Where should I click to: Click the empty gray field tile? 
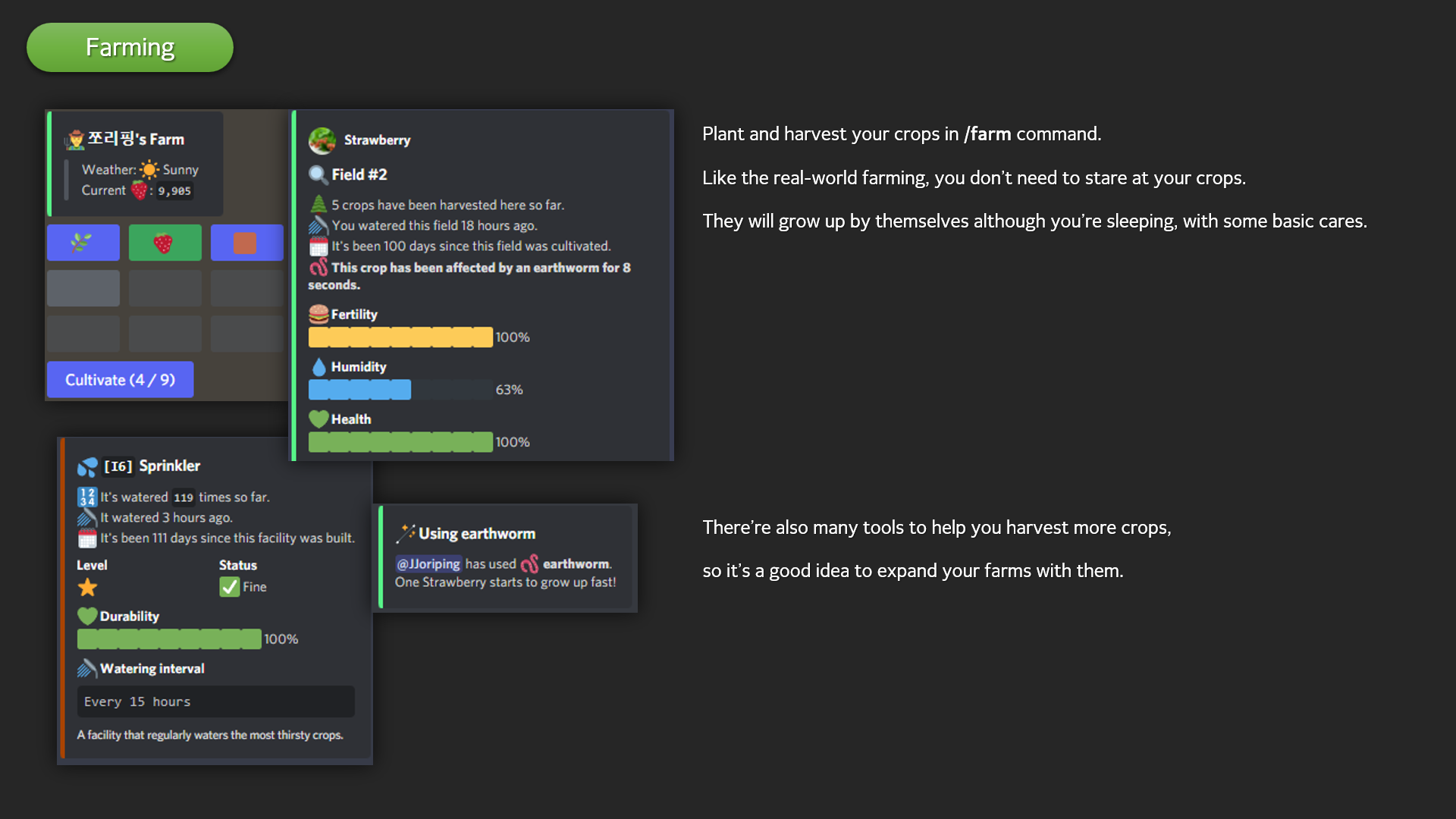[83, 288]
